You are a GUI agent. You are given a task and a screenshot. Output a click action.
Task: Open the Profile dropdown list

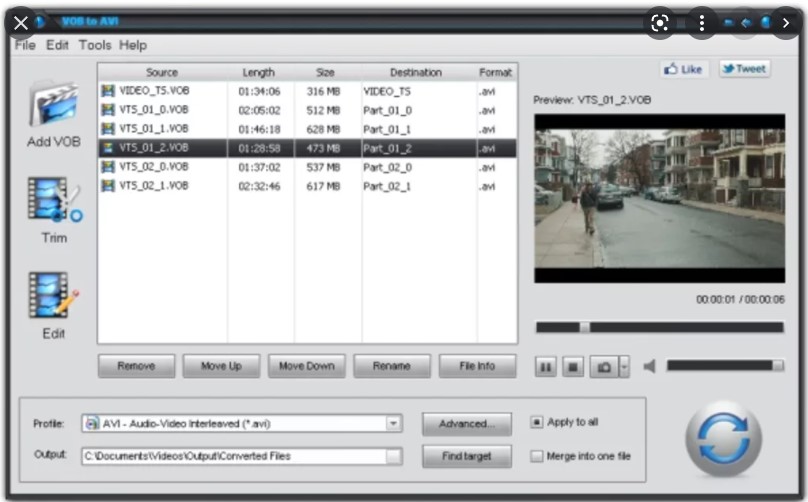(394, 424)
